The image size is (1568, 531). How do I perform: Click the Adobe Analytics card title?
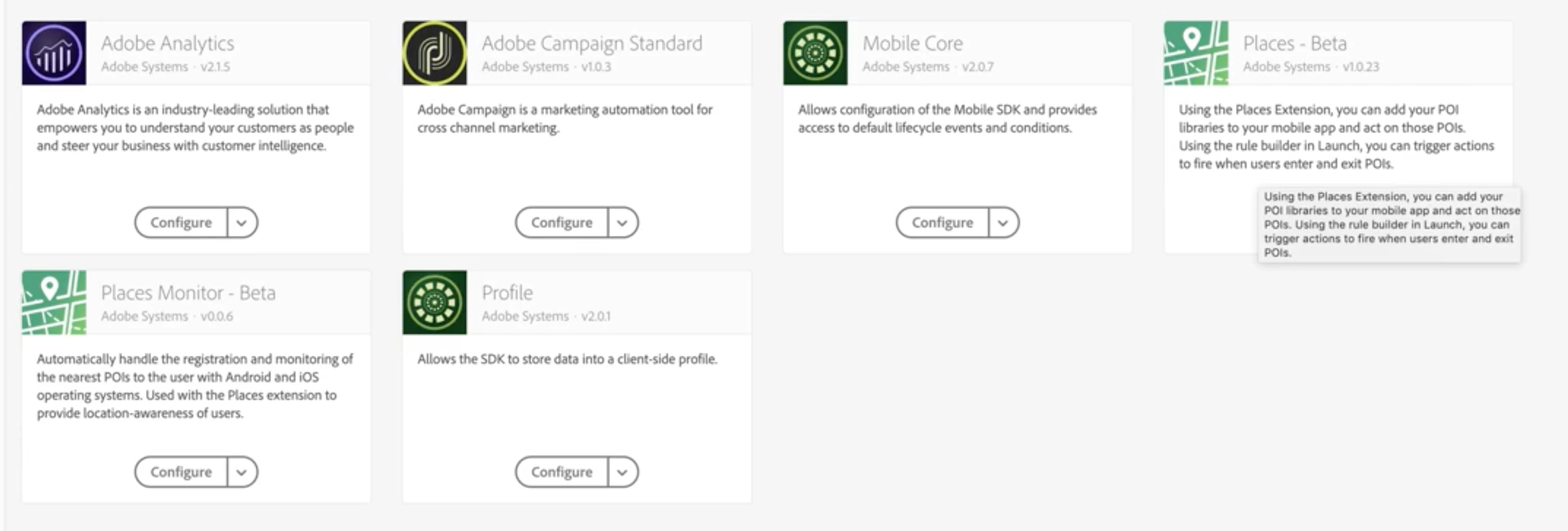click(167, 43)
